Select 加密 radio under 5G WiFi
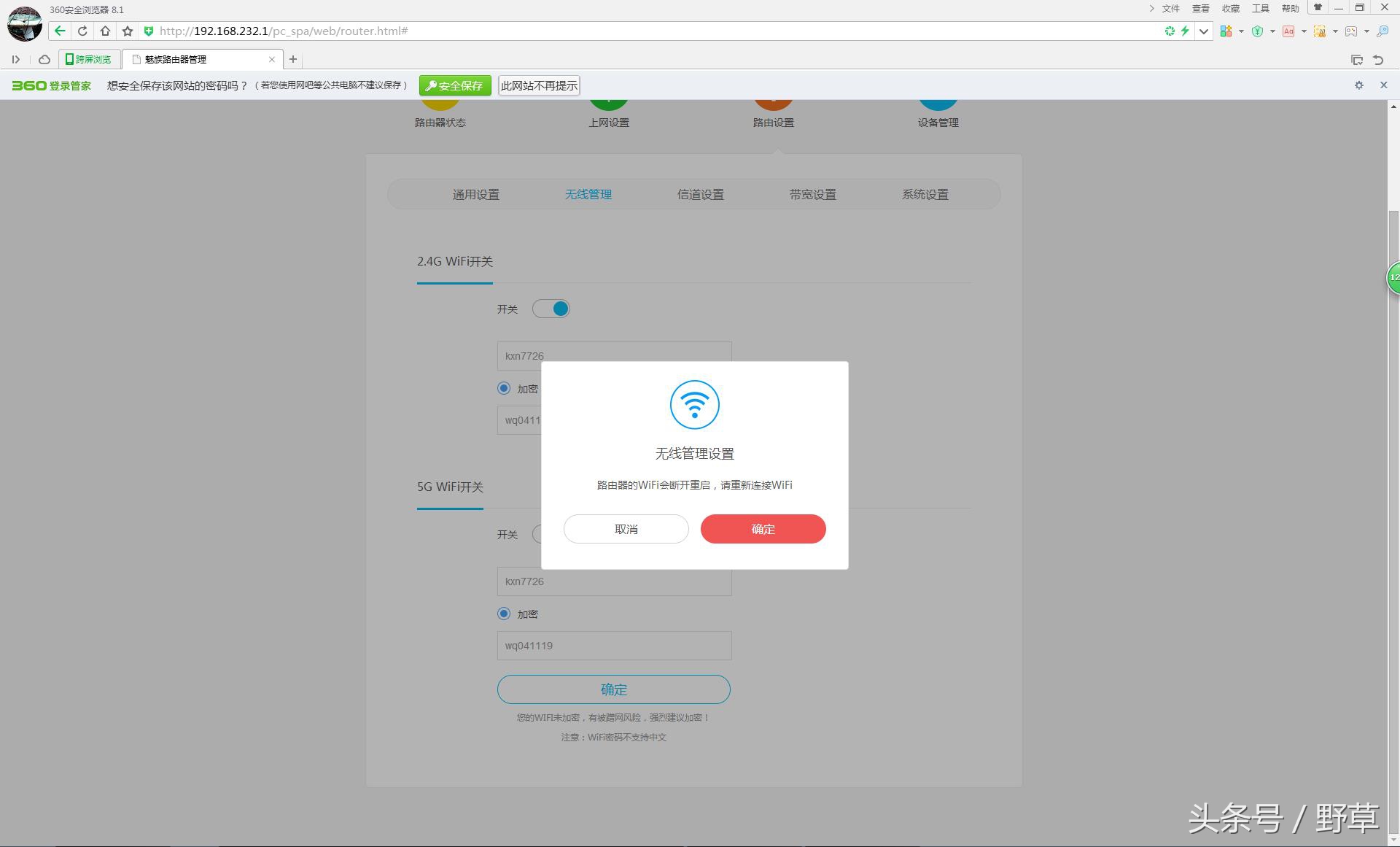Viewport: 1400px width, 847px height. click(504, 614)
